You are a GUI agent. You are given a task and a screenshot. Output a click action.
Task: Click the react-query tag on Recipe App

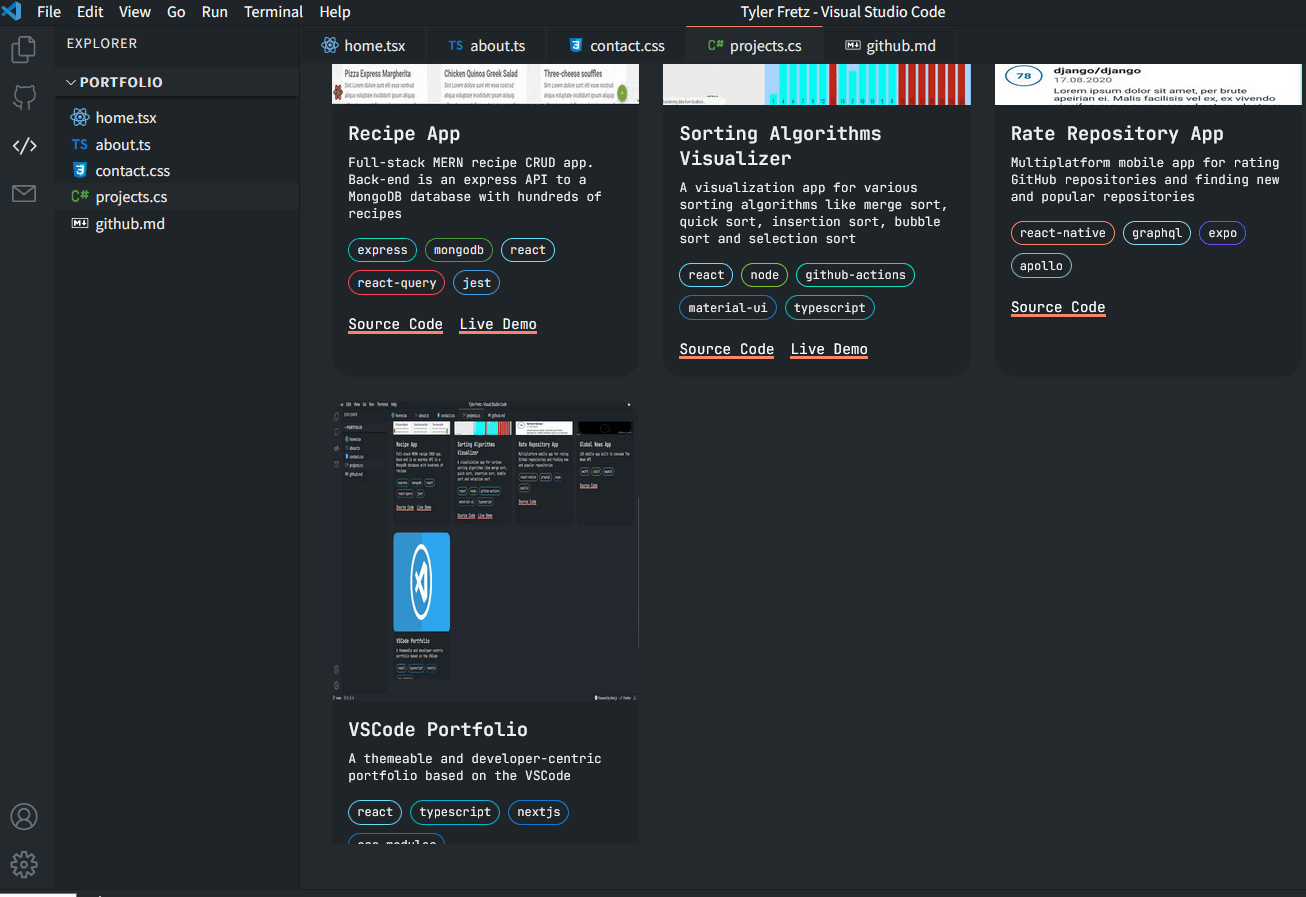click(x=396, y=282)
